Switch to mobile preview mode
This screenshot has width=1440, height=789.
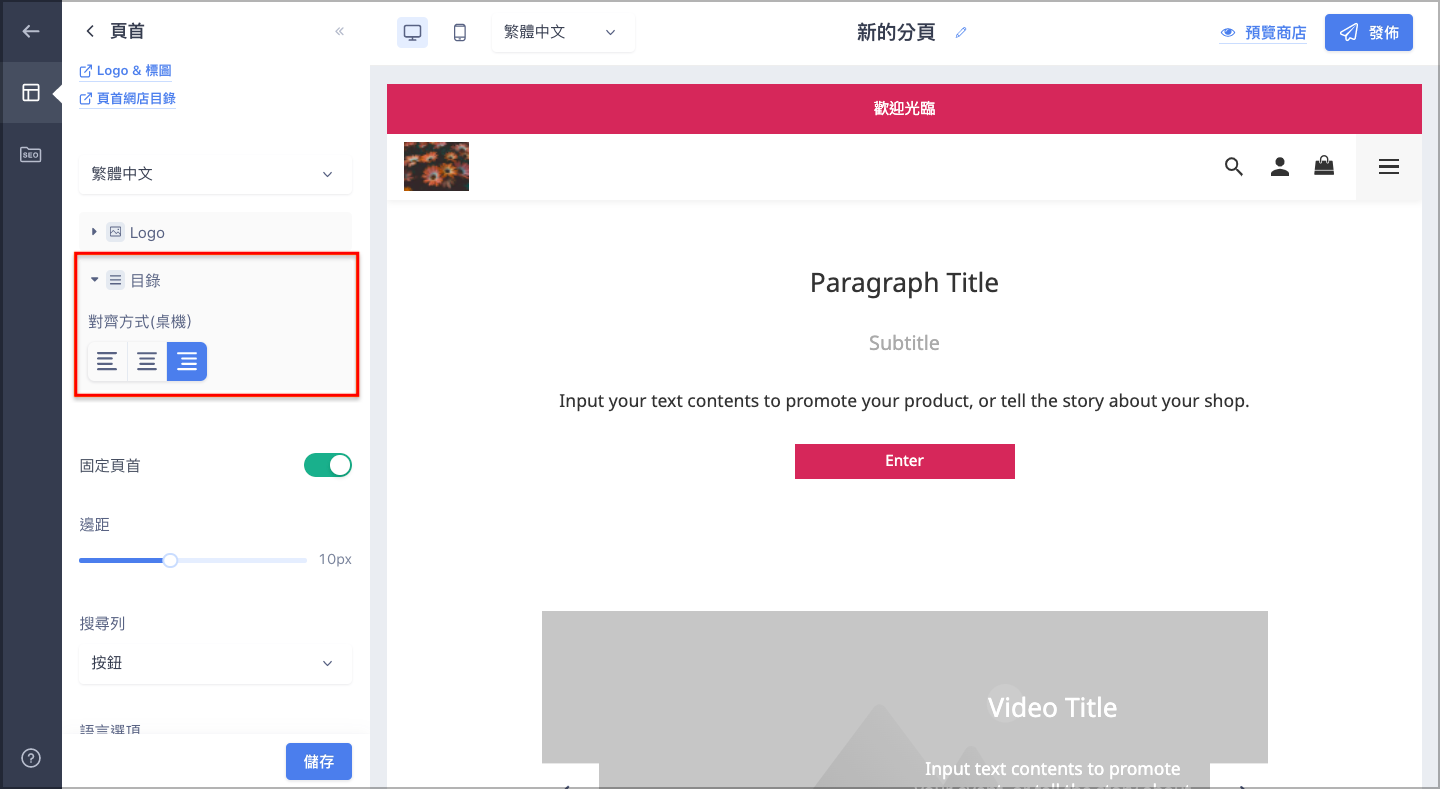coord(460,32)
